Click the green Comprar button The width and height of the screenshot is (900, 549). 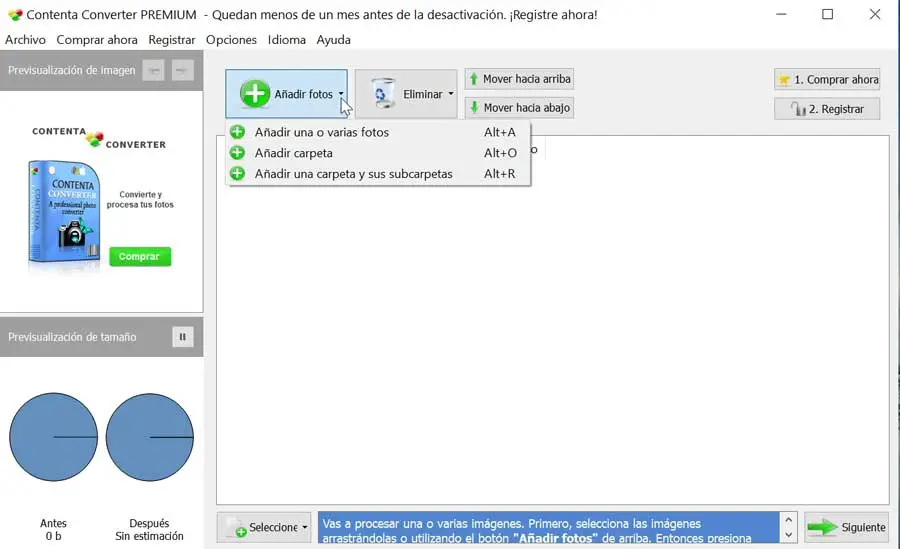click(x=140, y=257)
